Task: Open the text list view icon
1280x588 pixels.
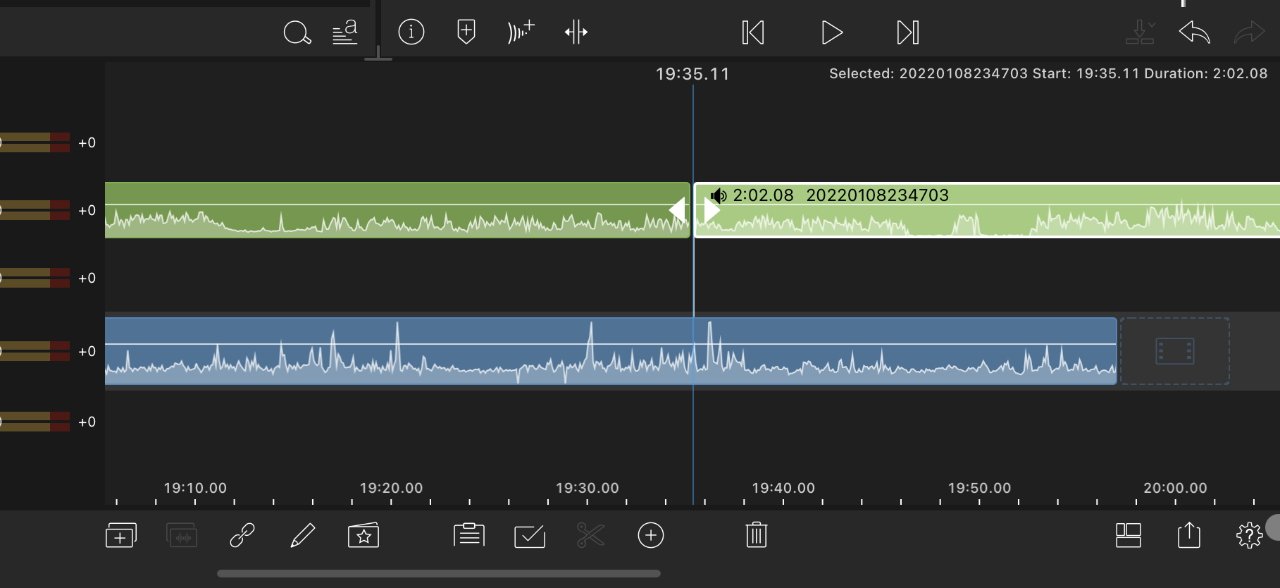Action: click(x=345, y=33)
